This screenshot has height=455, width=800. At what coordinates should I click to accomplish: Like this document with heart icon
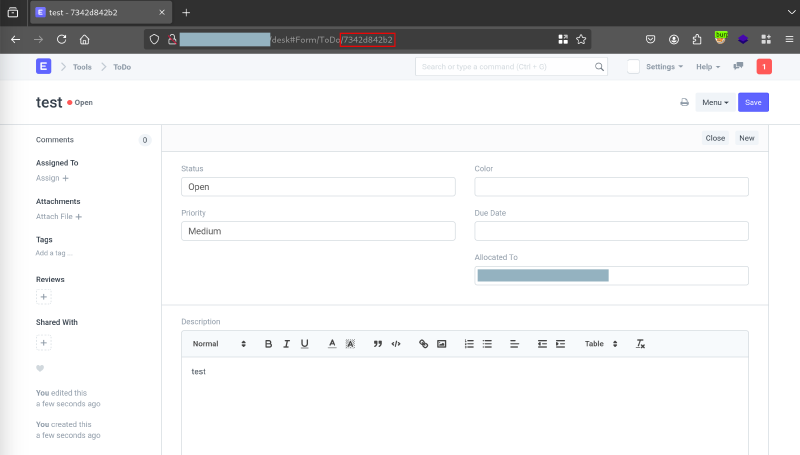tap(40, 368)
